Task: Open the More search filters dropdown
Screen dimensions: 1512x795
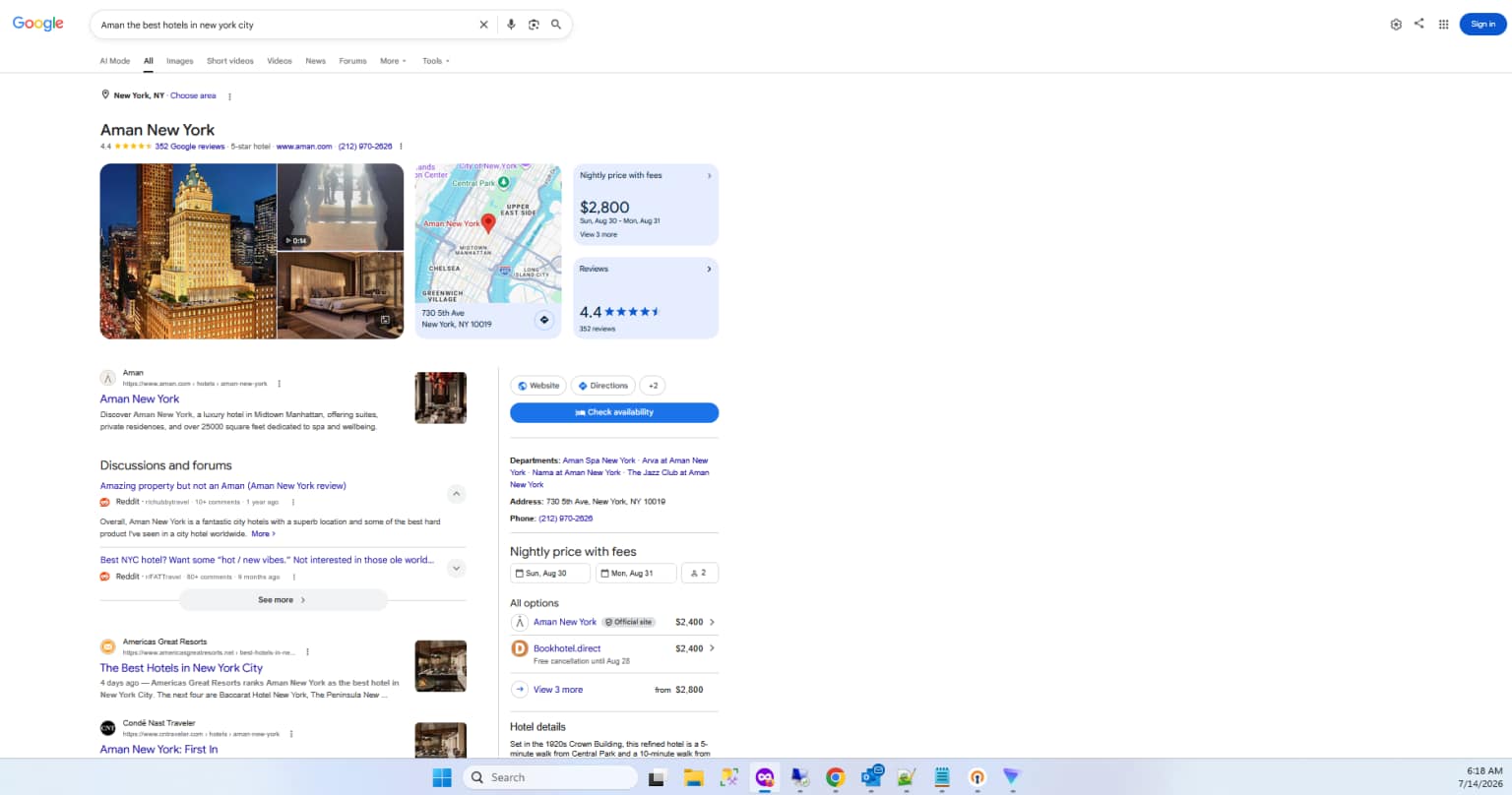Action: 393,61
